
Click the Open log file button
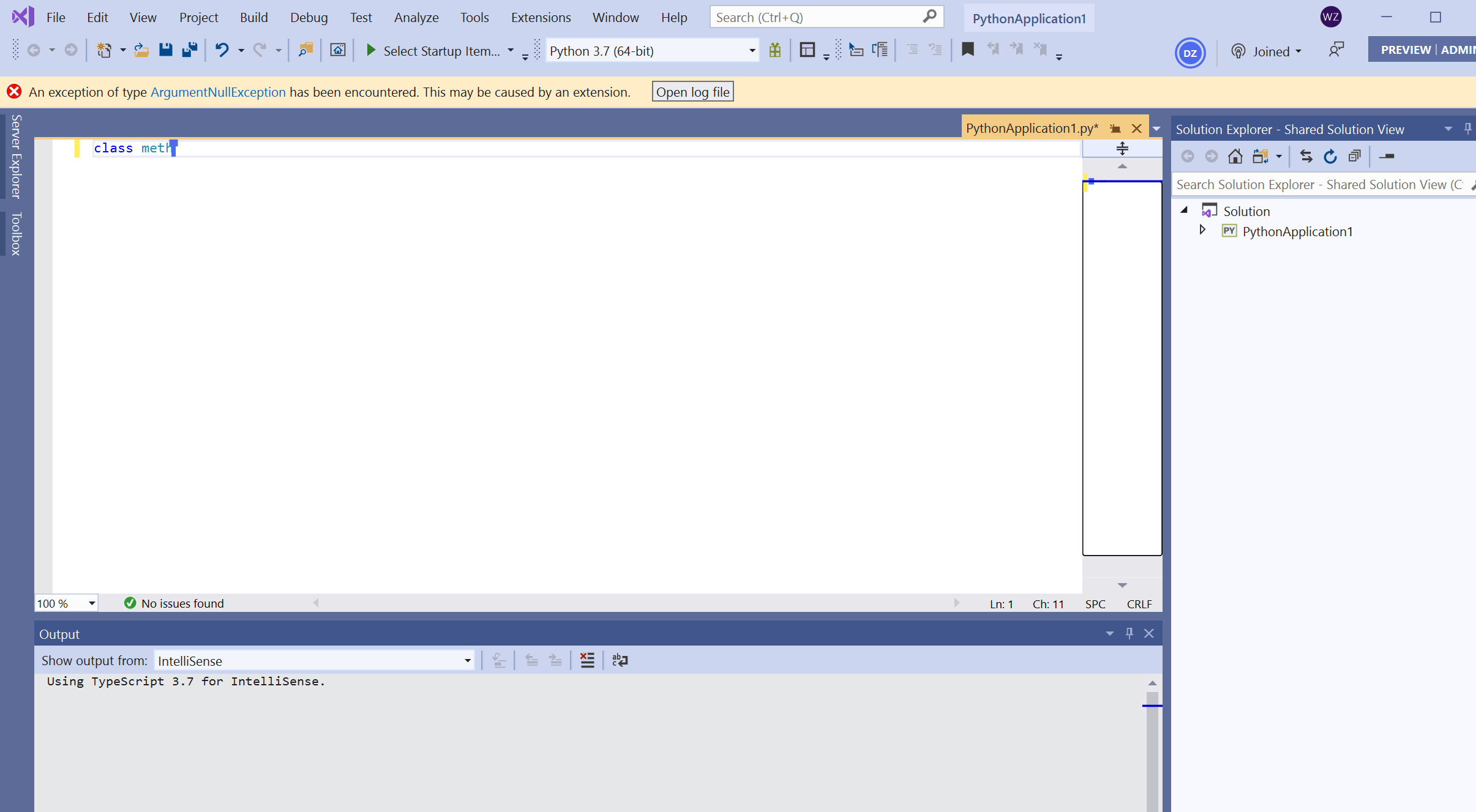point(692,92)
